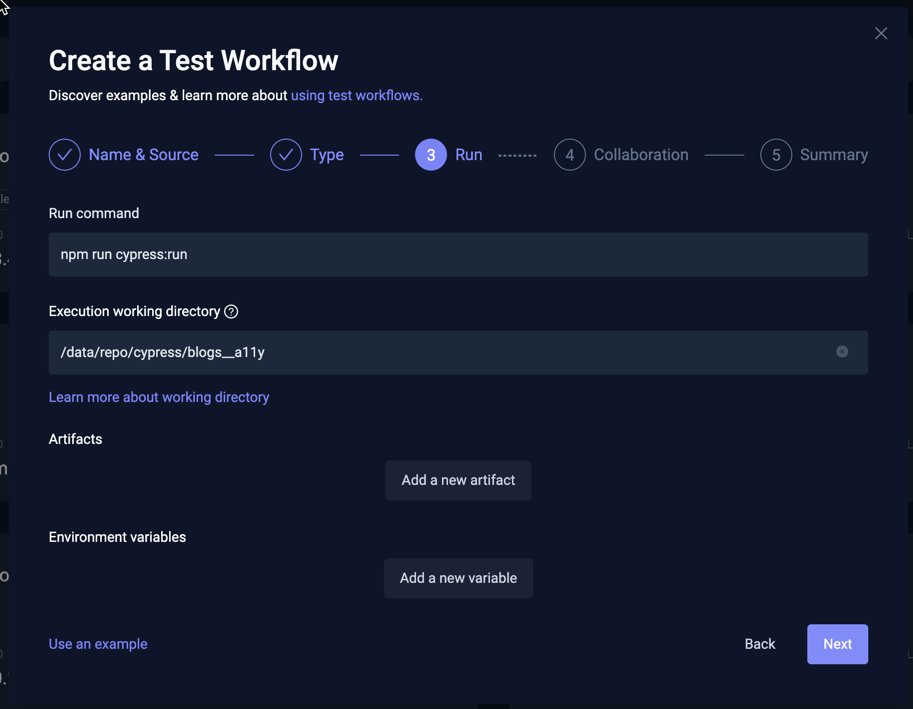Switch to the Name & Source step
Image resolution: width=913 pixels, height=709 pixels.
pyautogui.click(x=143, y=155)
